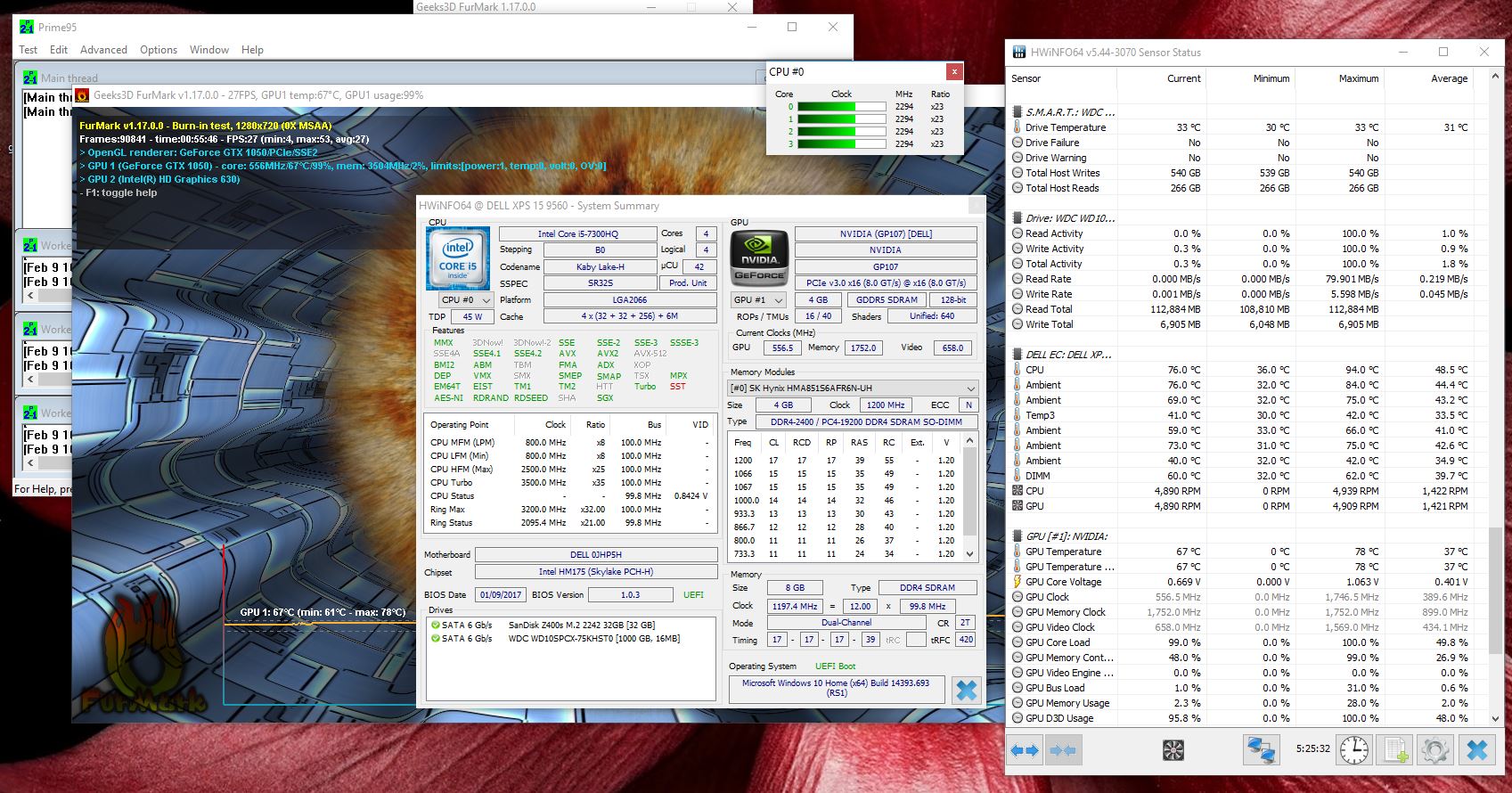
Task: Click the GPU clock value 556.5
Action: point(782,348)
